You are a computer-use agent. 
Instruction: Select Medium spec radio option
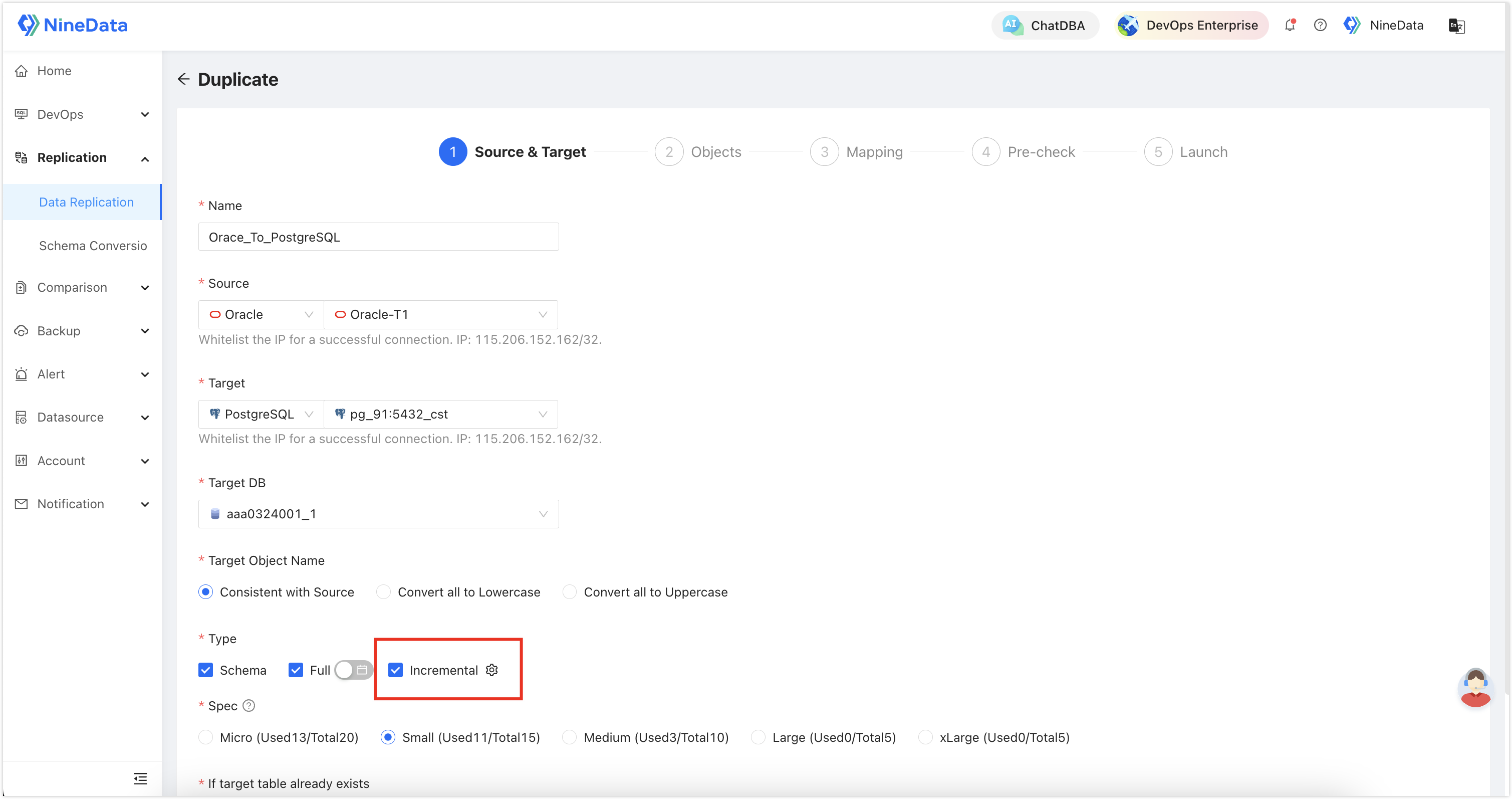pos(569,737)
